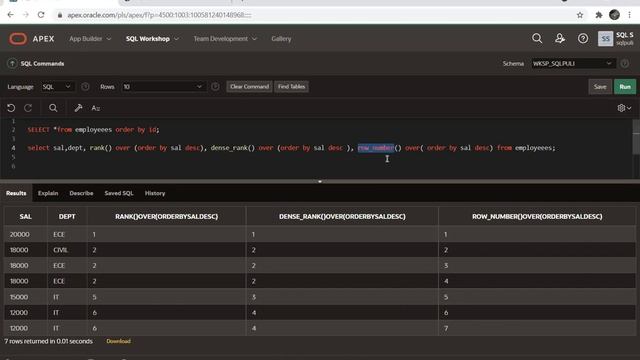The width and height of the screenshot is (640, 360).
Task: Click the Download link below results
Action: click(x=118, y=341)
